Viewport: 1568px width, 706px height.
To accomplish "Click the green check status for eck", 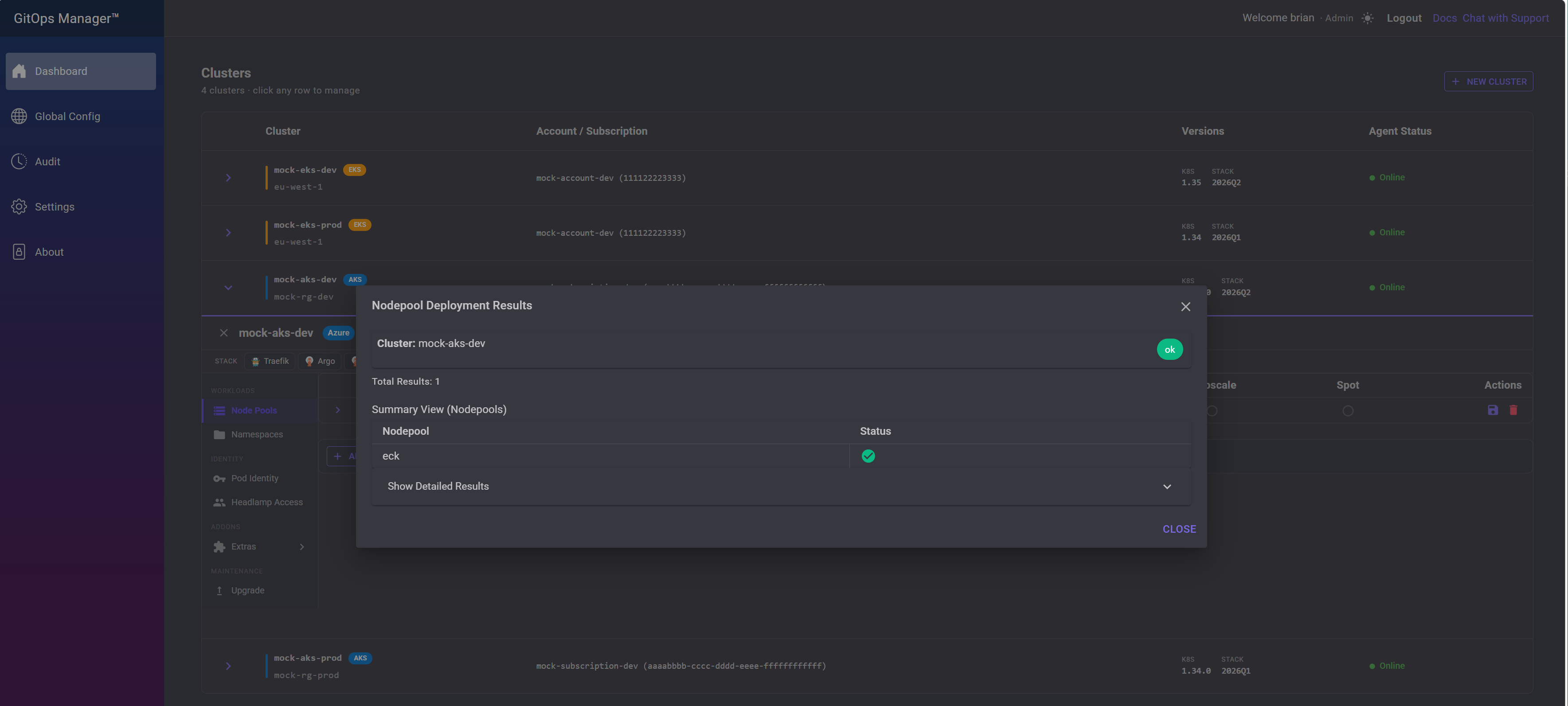I will click(x=868, y=456).
